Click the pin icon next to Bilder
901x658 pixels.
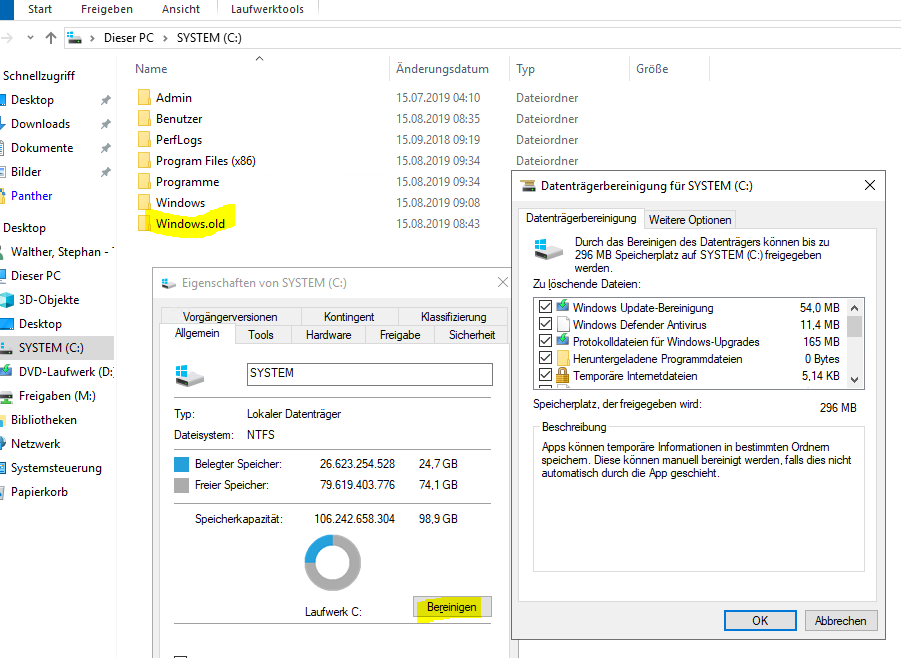click(x=106, y=172)
